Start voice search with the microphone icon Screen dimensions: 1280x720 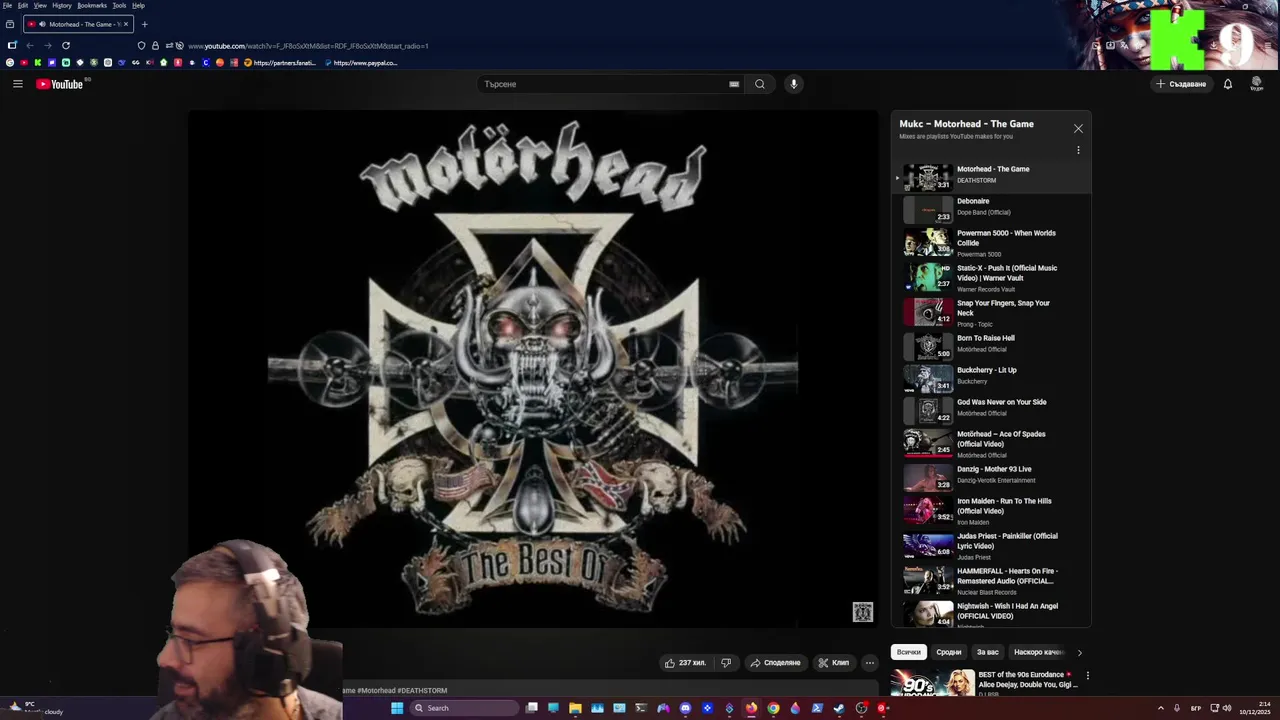click(x=794, y=84)
